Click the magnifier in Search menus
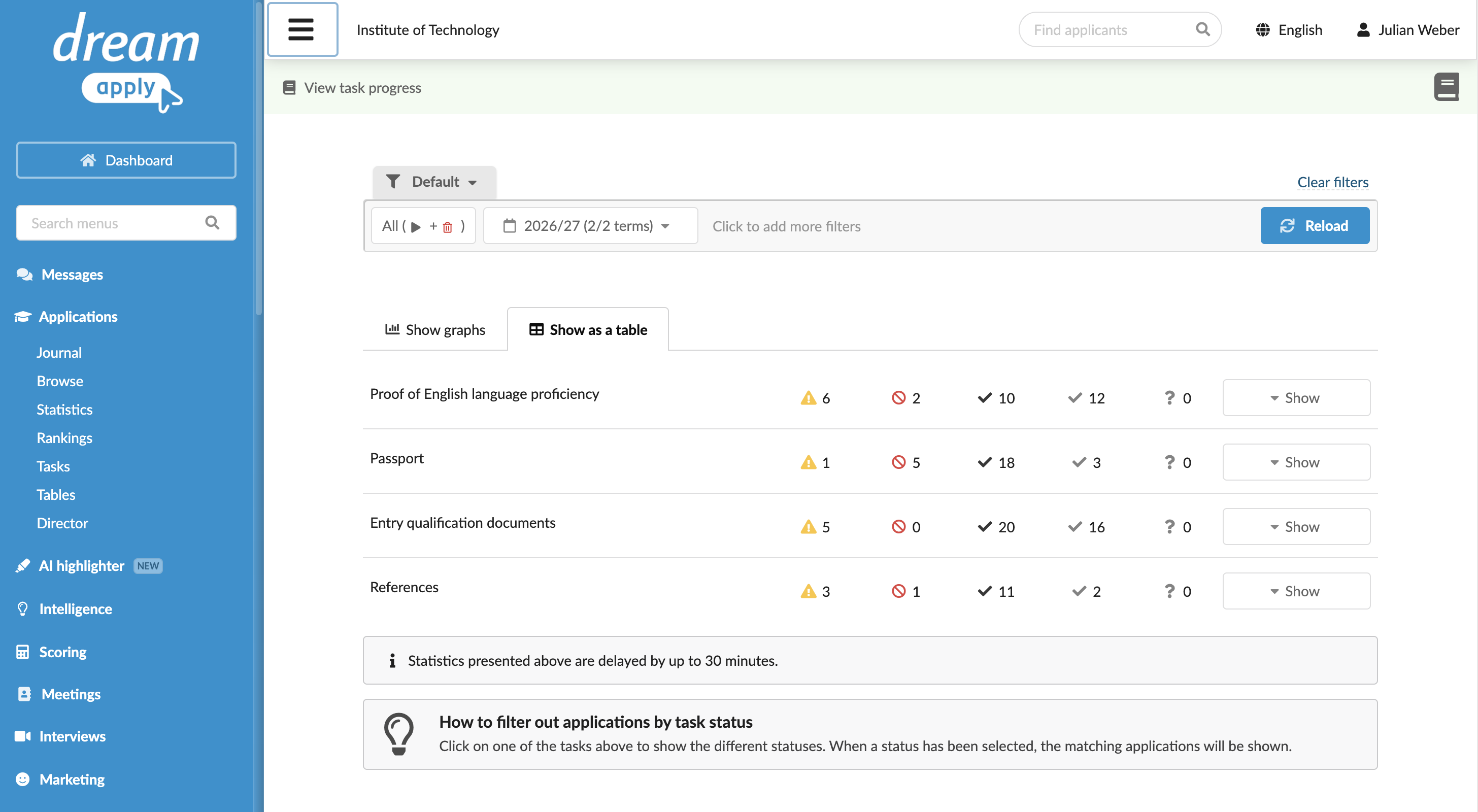Image resolution: width=1478 pixels, height=812 pixels. (x=212, y=223)
